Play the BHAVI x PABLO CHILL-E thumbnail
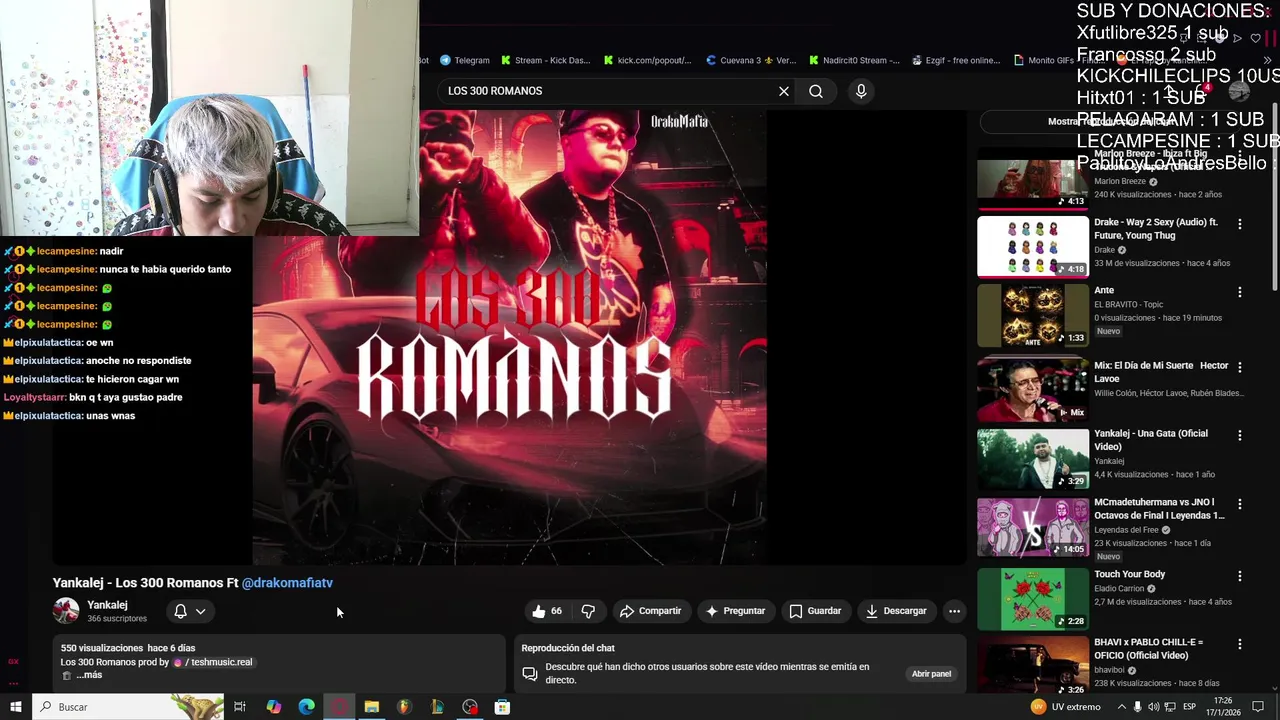This screenshot has width=1280, height=720. point(1032,667)
